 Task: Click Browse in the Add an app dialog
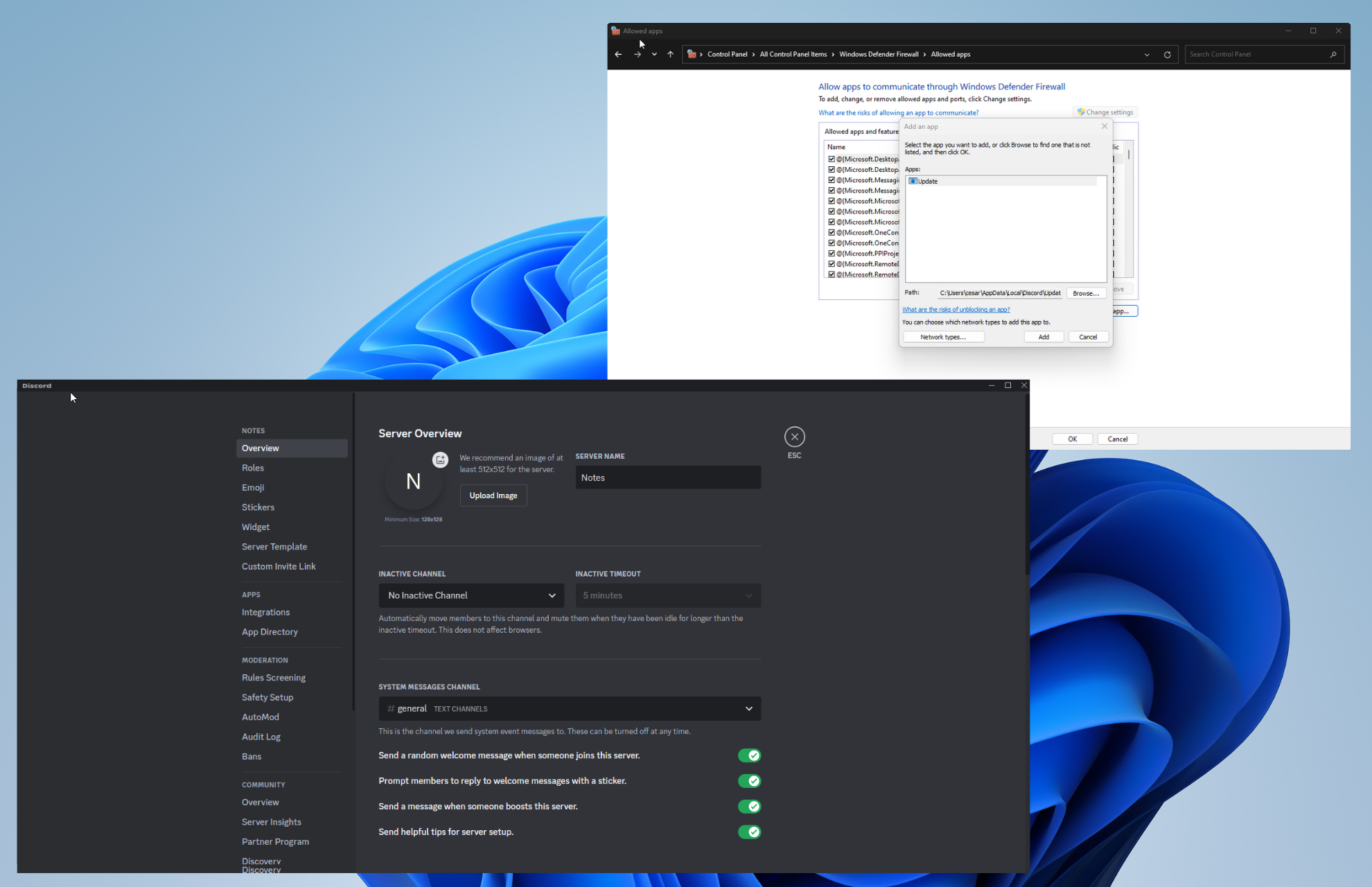click(x=1086, y=293)
